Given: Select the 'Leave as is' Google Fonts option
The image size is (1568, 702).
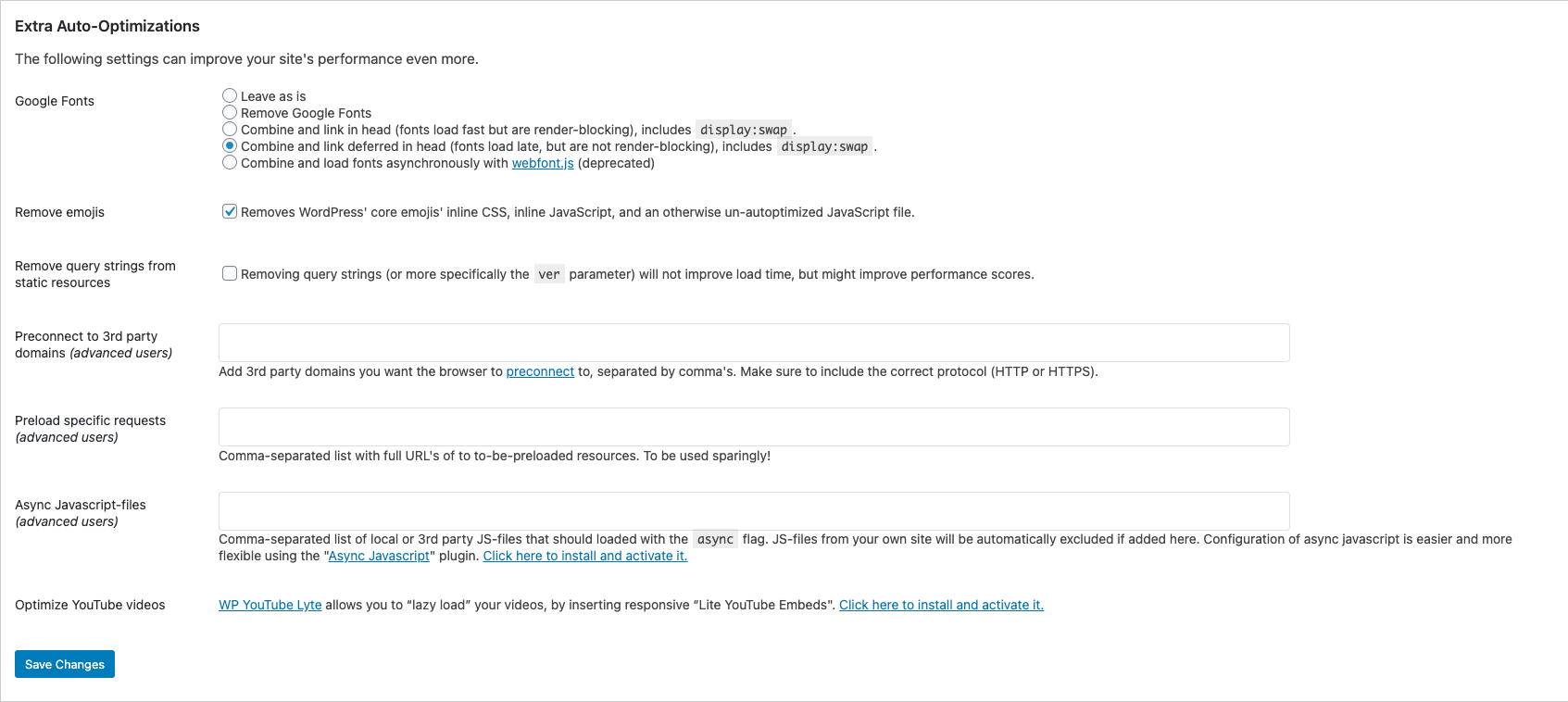Looking at the screenshot, I should (230, 95).
